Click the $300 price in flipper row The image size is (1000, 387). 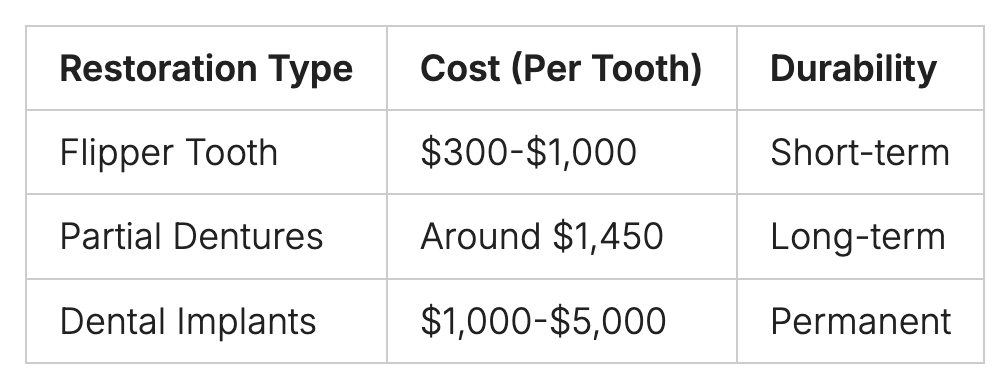point(466,153)
